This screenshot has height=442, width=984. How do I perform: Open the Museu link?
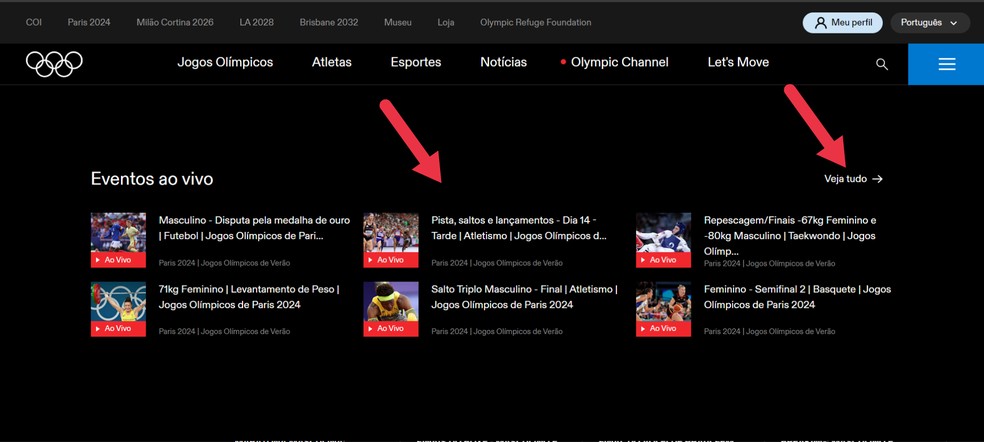tap(398, 23)
